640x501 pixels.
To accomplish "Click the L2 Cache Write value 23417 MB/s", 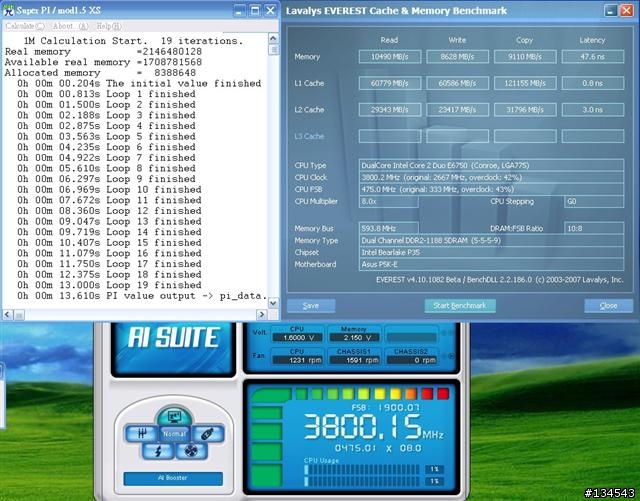I will pyautogui.click(x=458, y=110).
